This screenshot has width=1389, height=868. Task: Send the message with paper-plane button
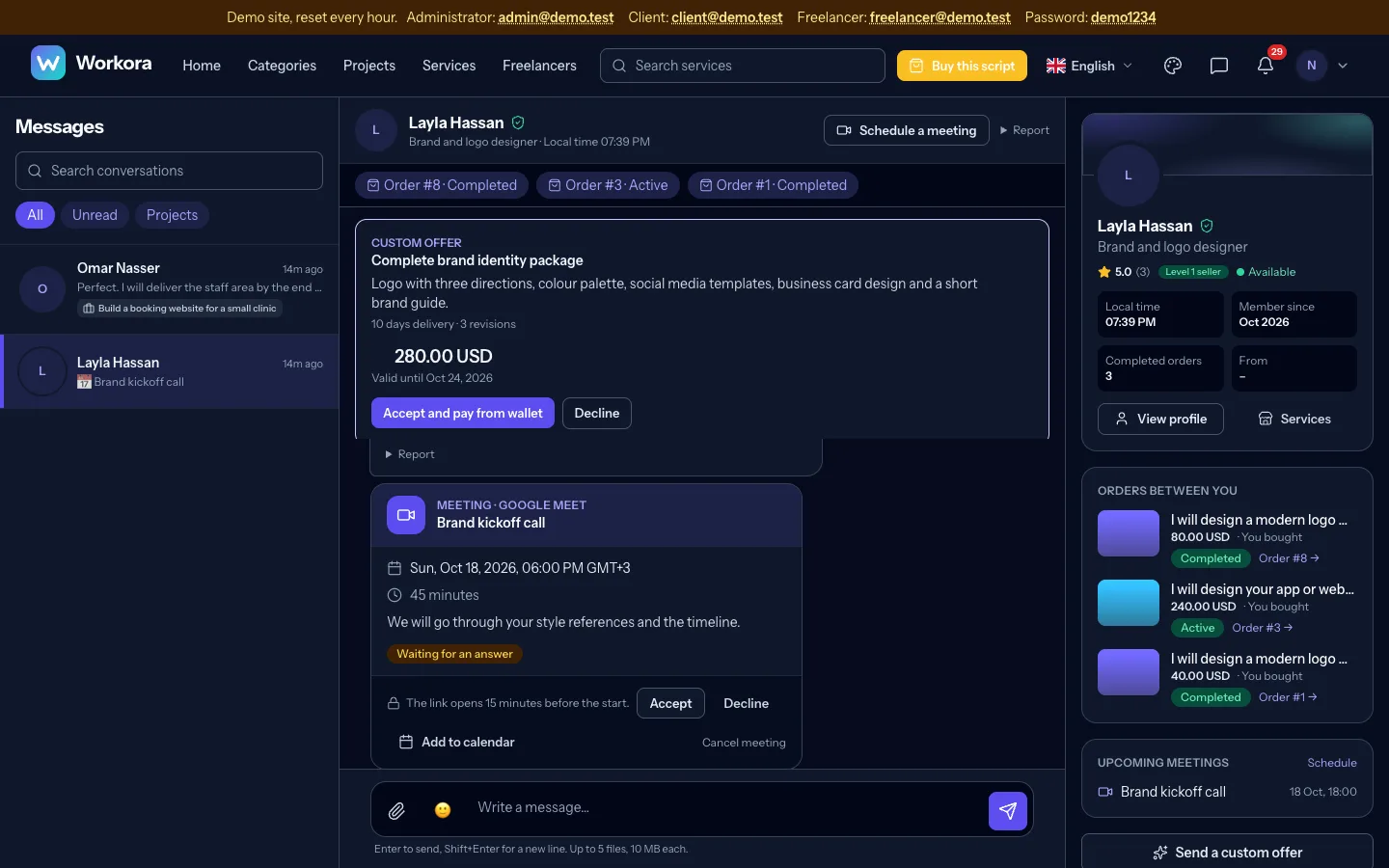1008,811
